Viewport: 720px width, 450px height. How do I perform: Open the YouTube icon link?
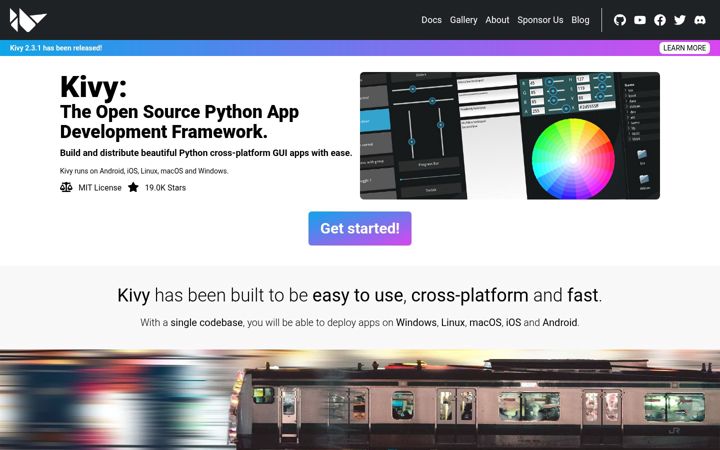[x=640, y=20]
